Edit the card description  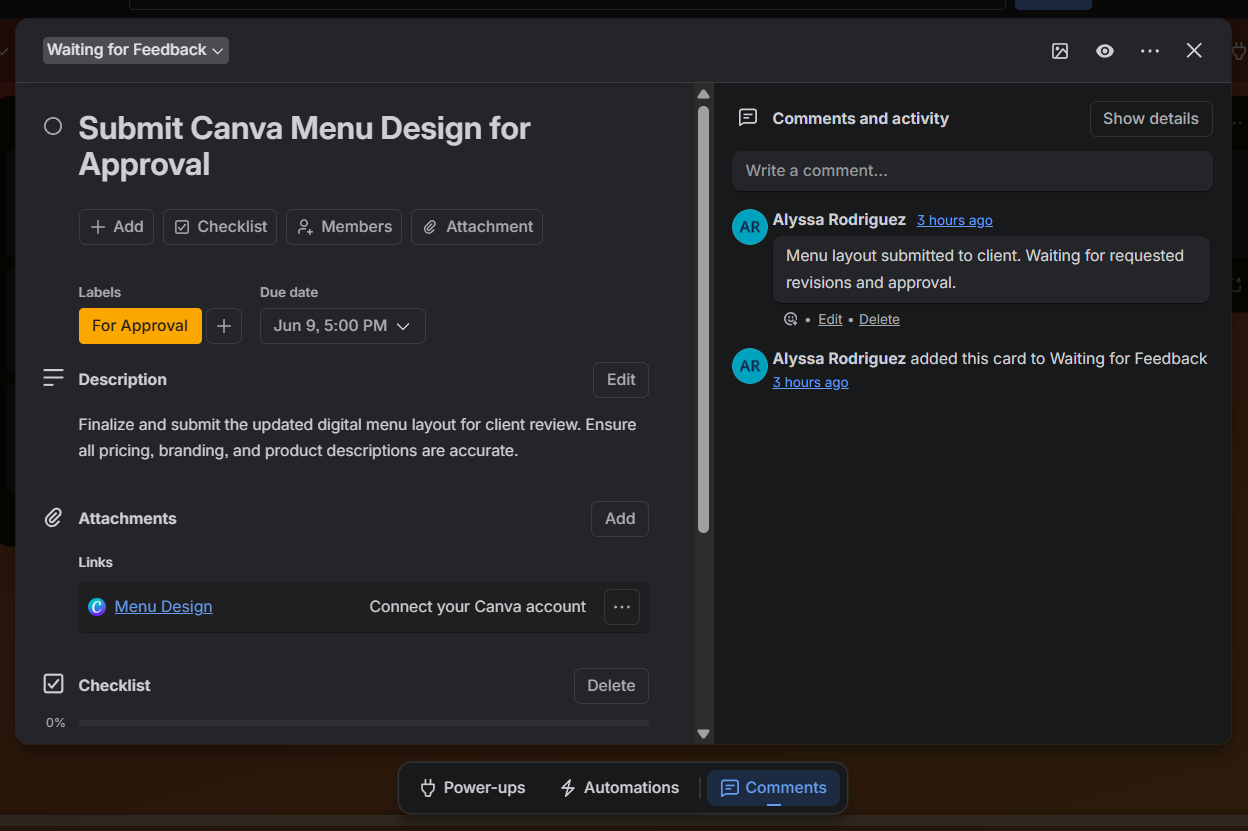621,380
